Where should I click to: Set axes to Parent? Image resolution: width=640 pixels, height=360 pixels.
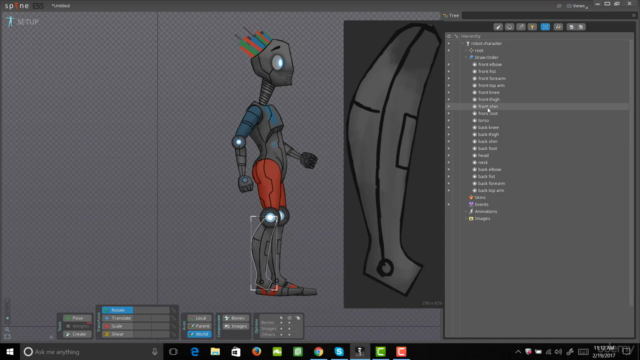(199, 326)
